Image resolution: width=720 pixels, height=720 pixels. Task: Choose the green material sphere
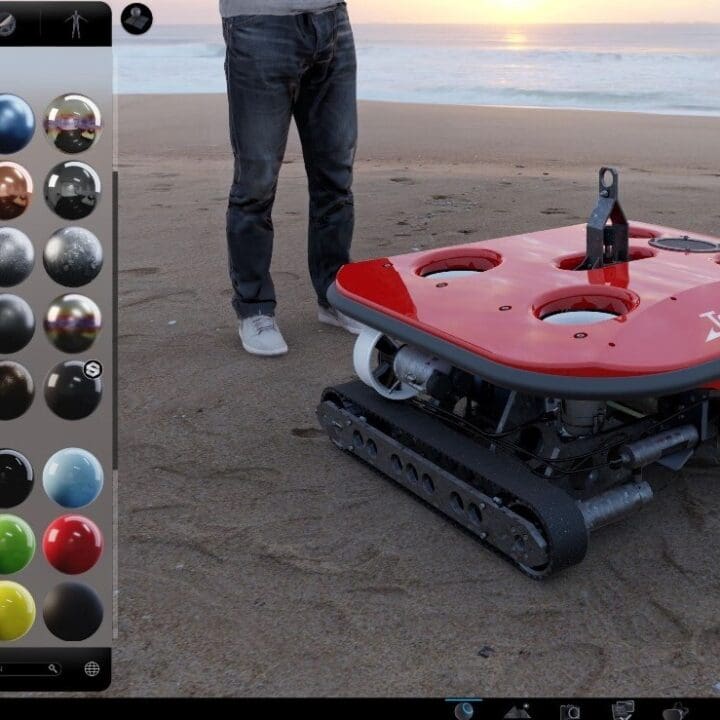pyautogui.click(x=14, y=545)
